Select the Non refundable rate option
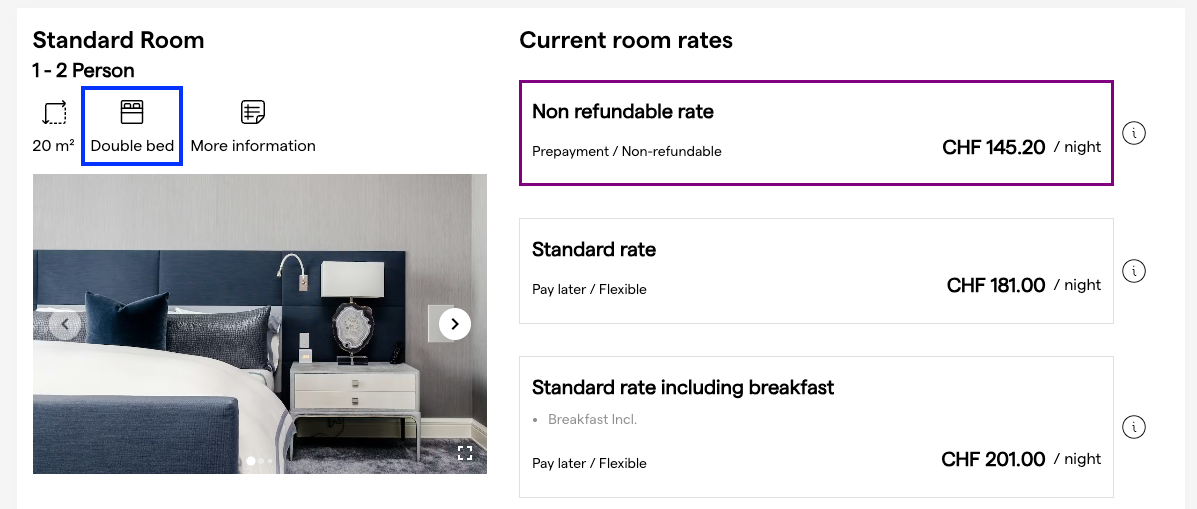Screen dimensions: 1197x509 pyautogui.click(x=816, y=133)
